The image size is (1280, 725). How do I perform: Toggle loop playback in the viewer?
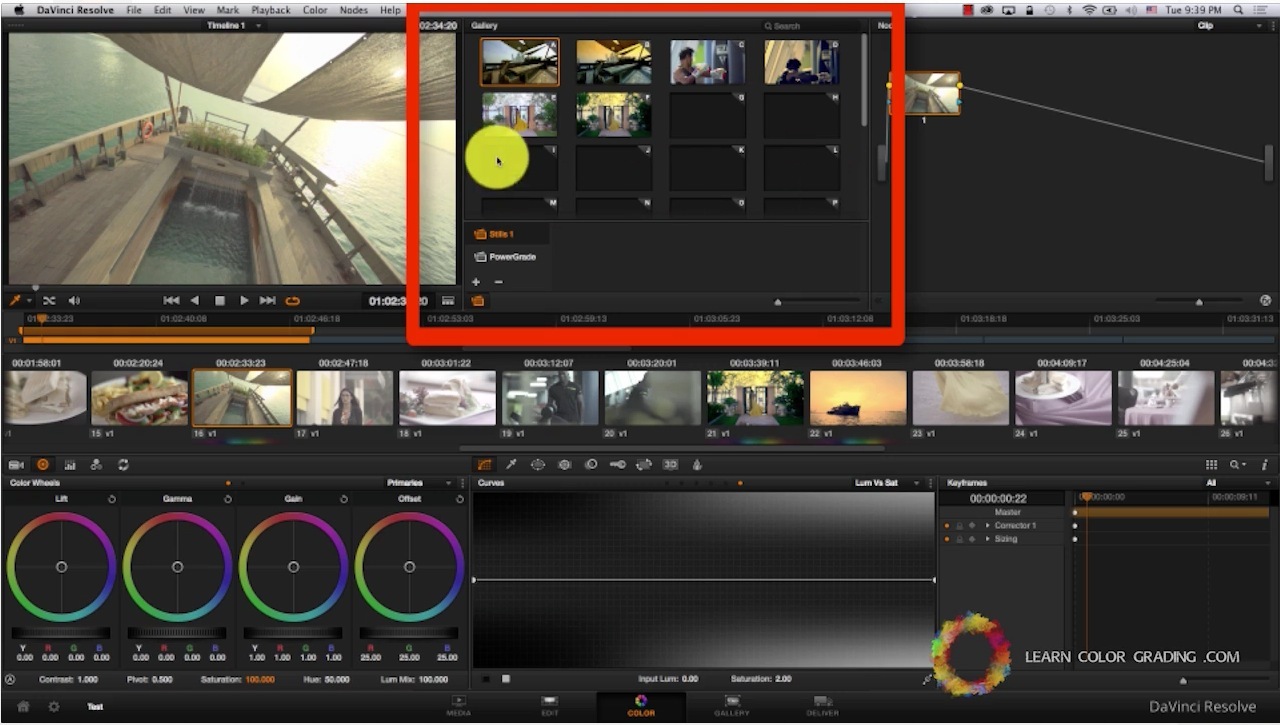293,301
